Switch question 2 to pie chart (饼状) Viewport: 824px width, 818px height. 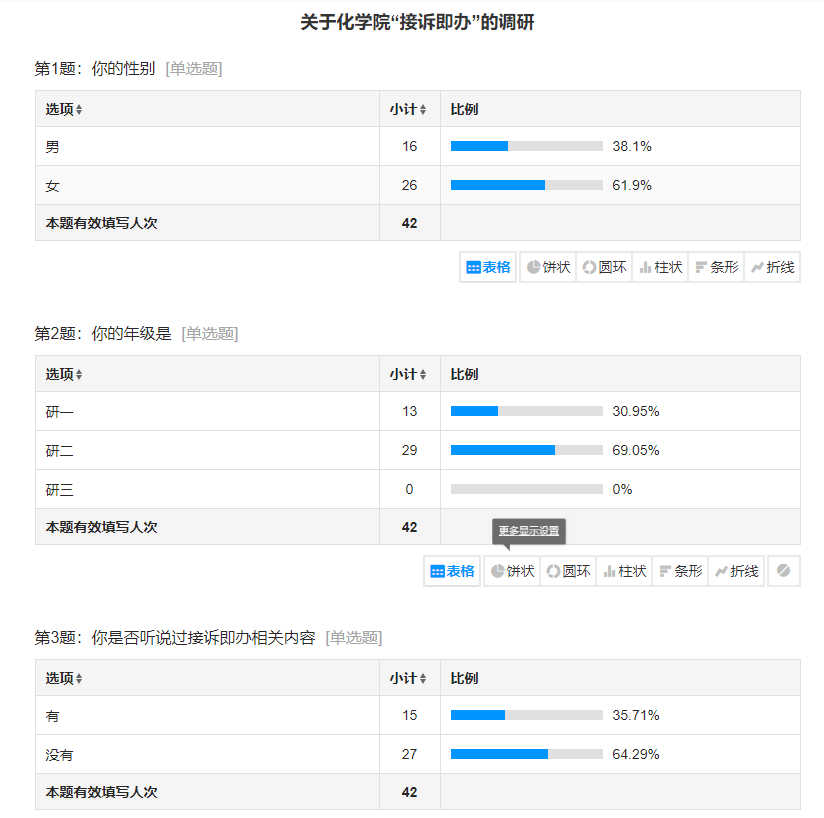pos(512,571)
